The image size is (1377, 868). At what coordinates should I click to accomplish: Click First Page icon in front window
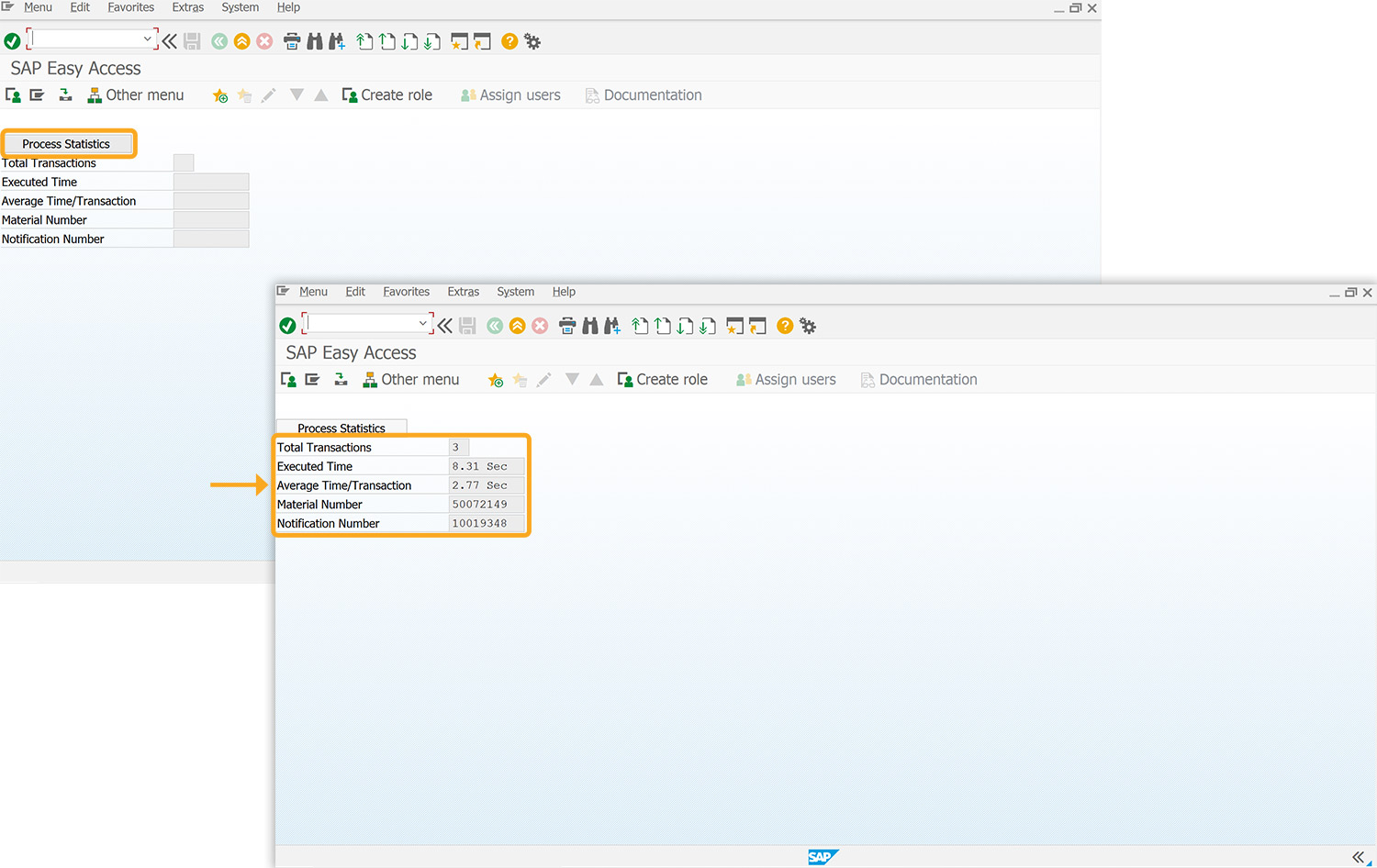[640, 326]
